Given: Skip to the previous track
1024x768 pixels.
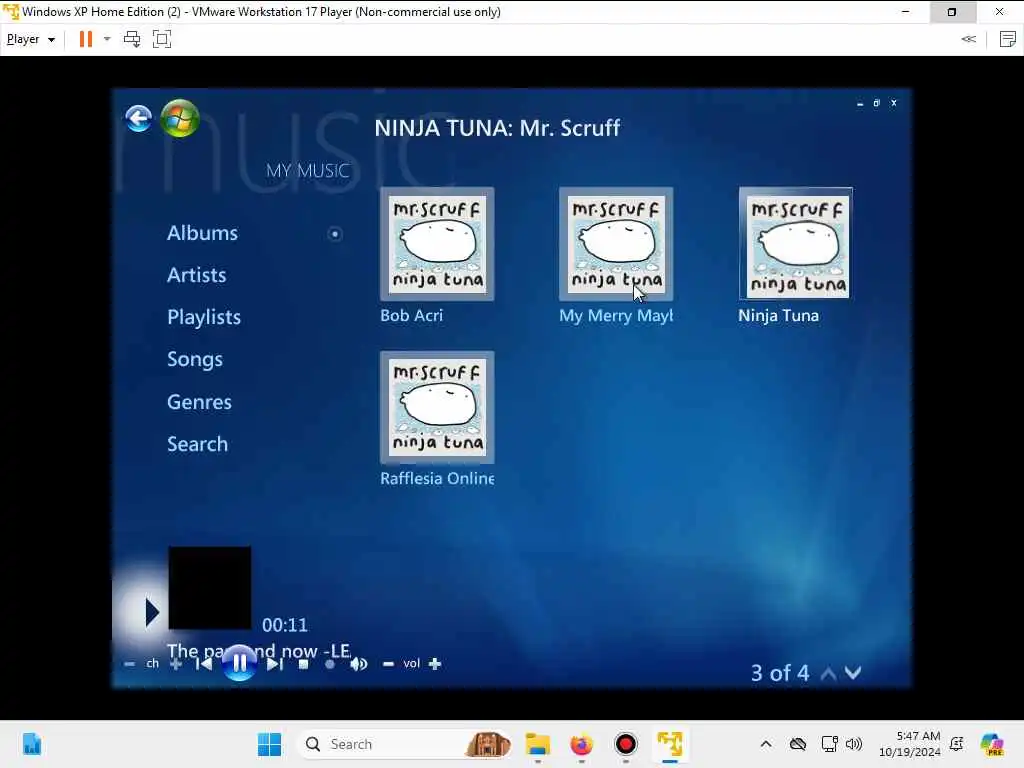Looking at the screenshot, I should click(203, 664).
